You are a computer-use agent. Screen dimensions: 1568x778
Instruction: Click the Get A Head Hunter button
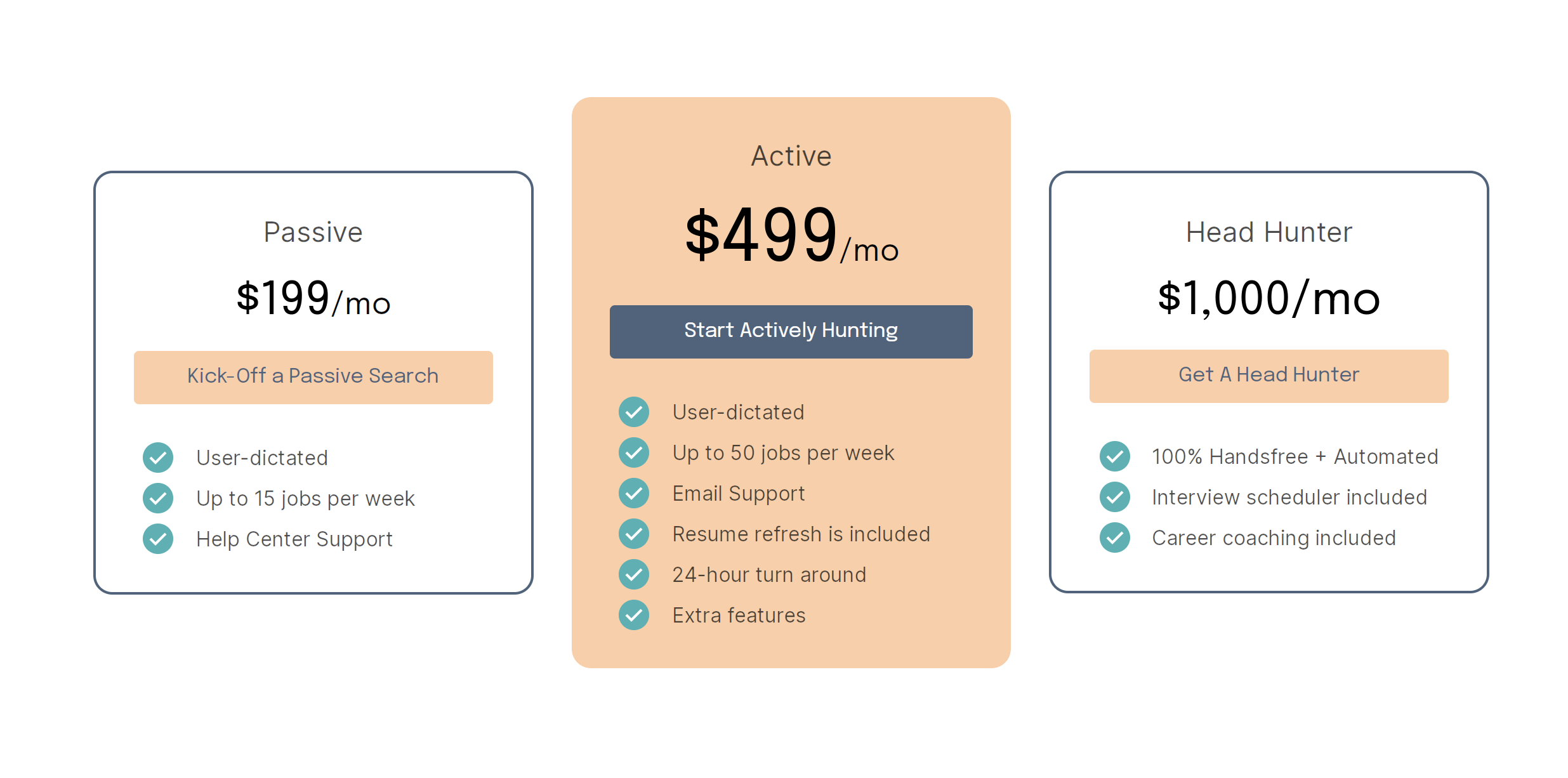click(x=1268, y=376)
